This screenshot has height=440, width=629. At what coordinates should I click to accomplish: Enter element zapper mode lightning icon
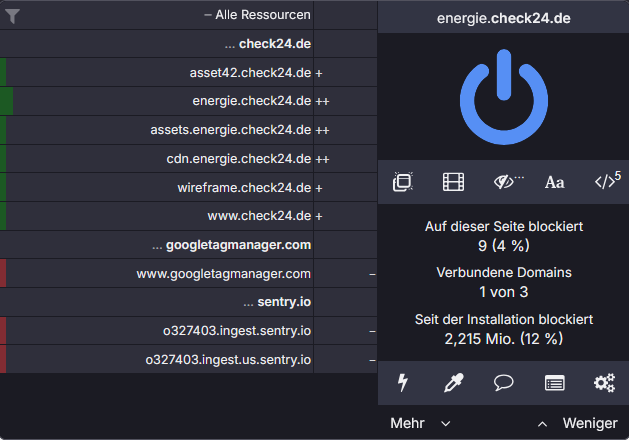(x=403, y=383)
